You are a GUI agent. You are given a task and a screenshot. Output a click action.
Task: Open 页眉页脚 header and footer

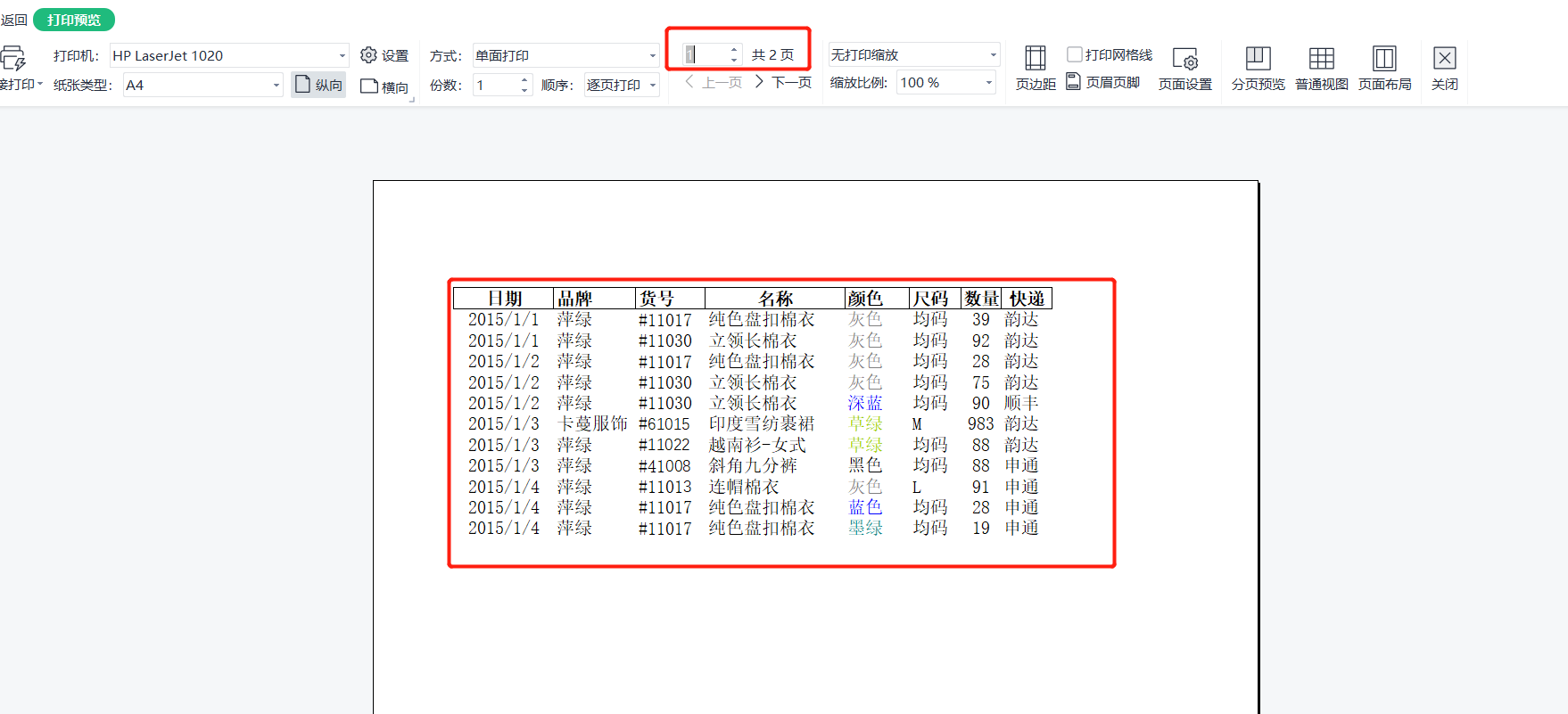click(x=1103, y=82)
